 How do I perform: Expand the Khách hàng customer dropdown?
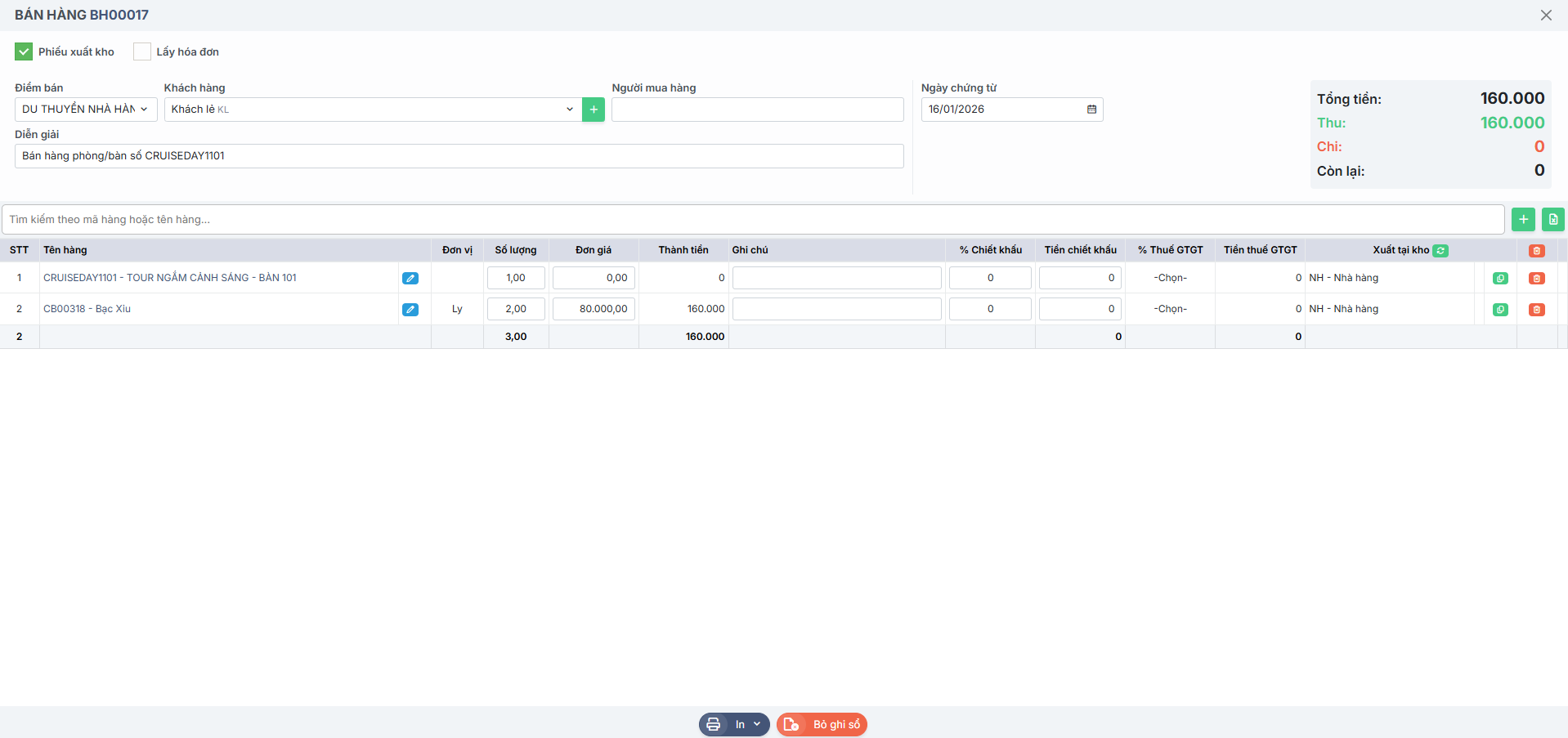[x=569, y=110]
